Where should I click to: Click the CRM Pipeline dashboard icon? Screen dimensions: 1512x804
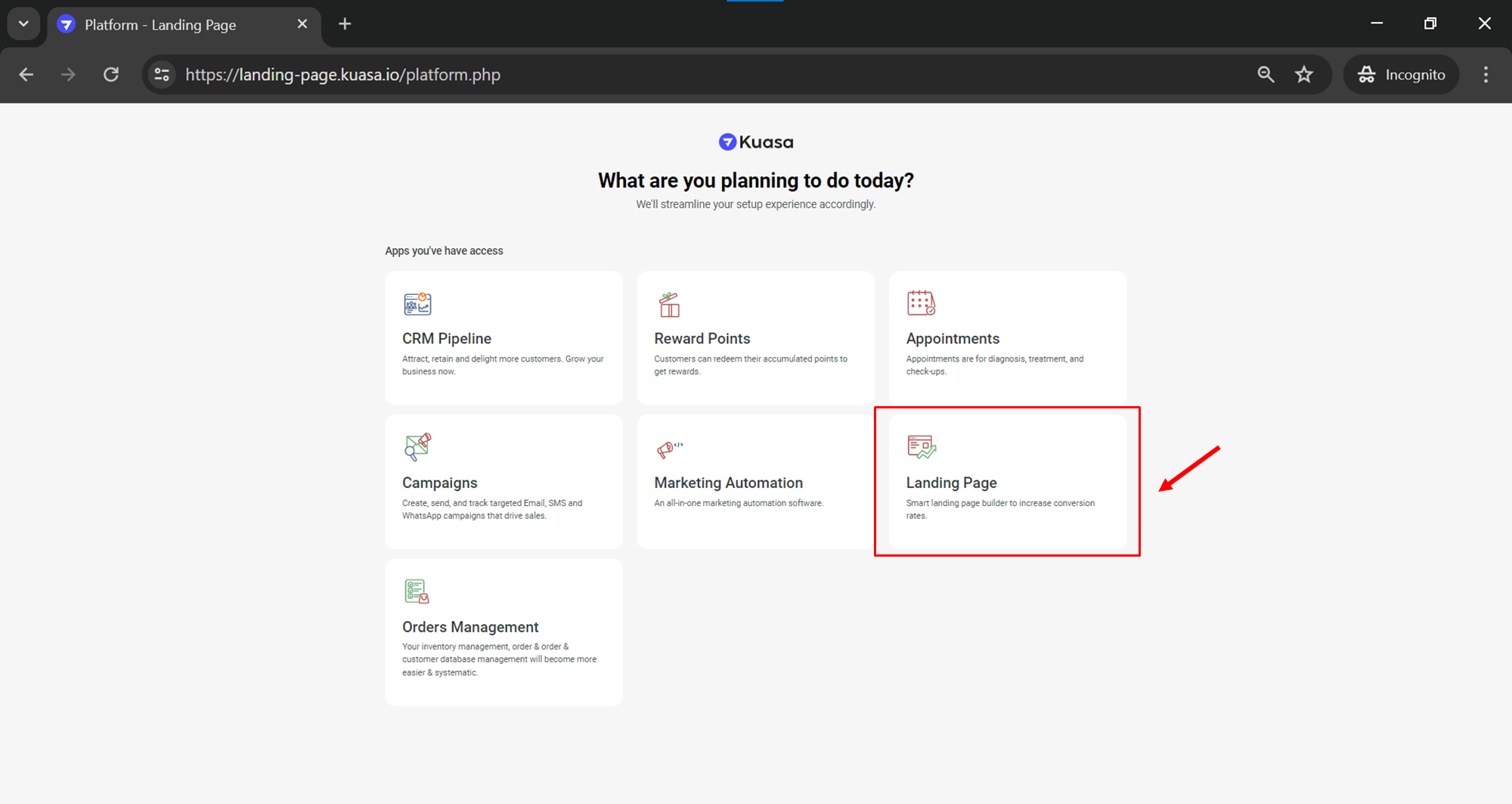coord(417,304)
